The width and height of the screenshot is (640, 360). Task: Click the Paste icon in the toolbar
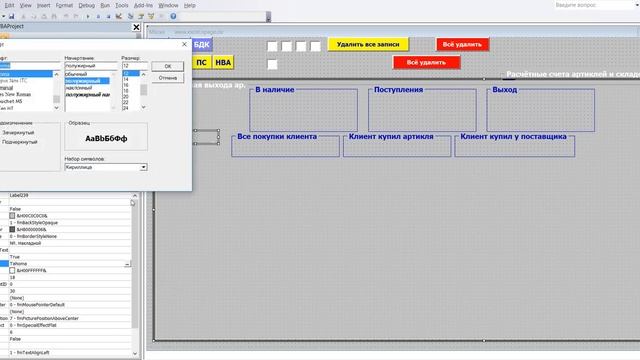point(44,16)
